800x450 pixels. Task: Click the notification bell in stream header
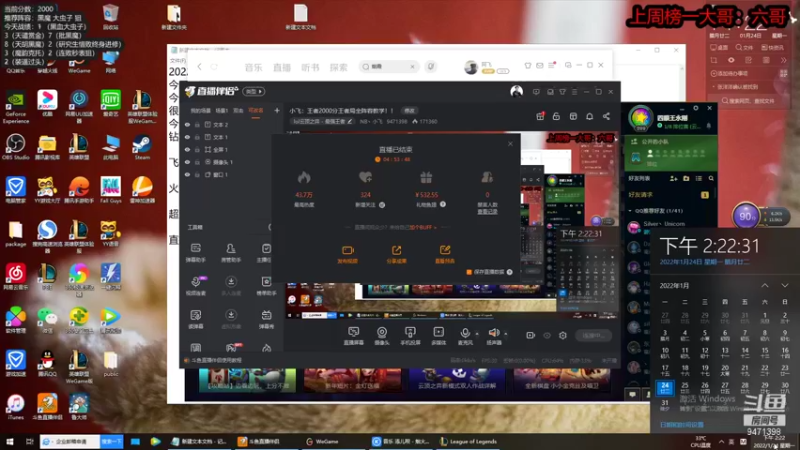click(x=589, y=116)
